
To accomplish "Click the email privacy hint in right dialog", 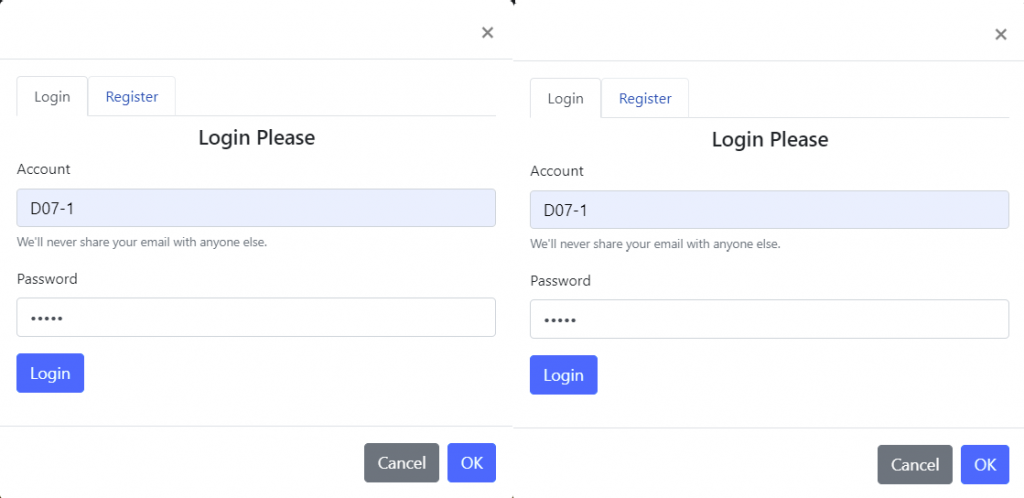I will (655, 244).
